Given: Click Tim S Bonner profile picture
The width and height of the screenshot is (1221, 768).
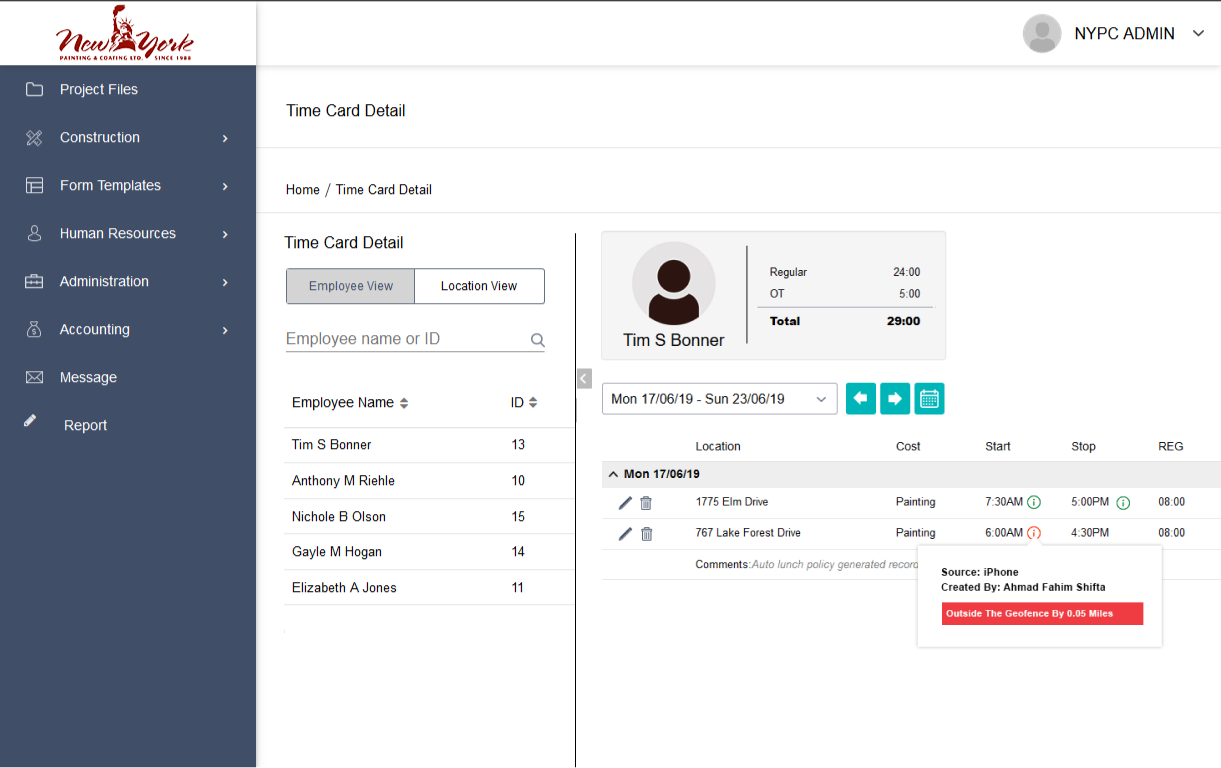Looking at the screenshot, I should pyautogui.click(x=674, y=283).
